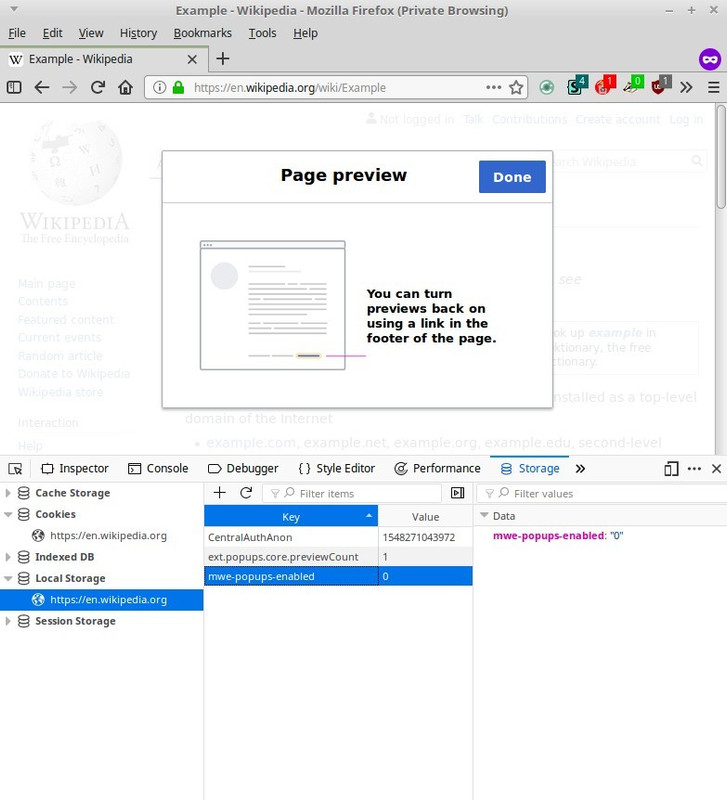Show more toolbar extensions overflow
The width and height of the screenshot is (727, 800).
(686, 87)
